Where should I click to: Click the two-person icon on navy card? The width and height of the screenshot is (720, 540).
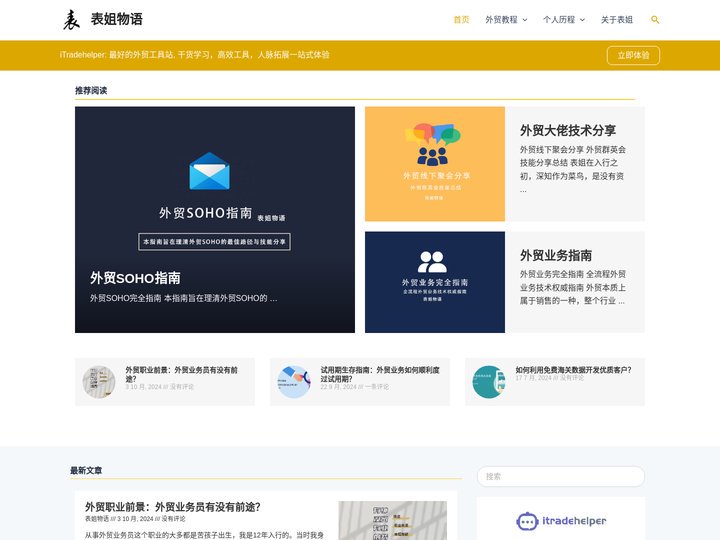pyautogui.click(x=432, y=262)
